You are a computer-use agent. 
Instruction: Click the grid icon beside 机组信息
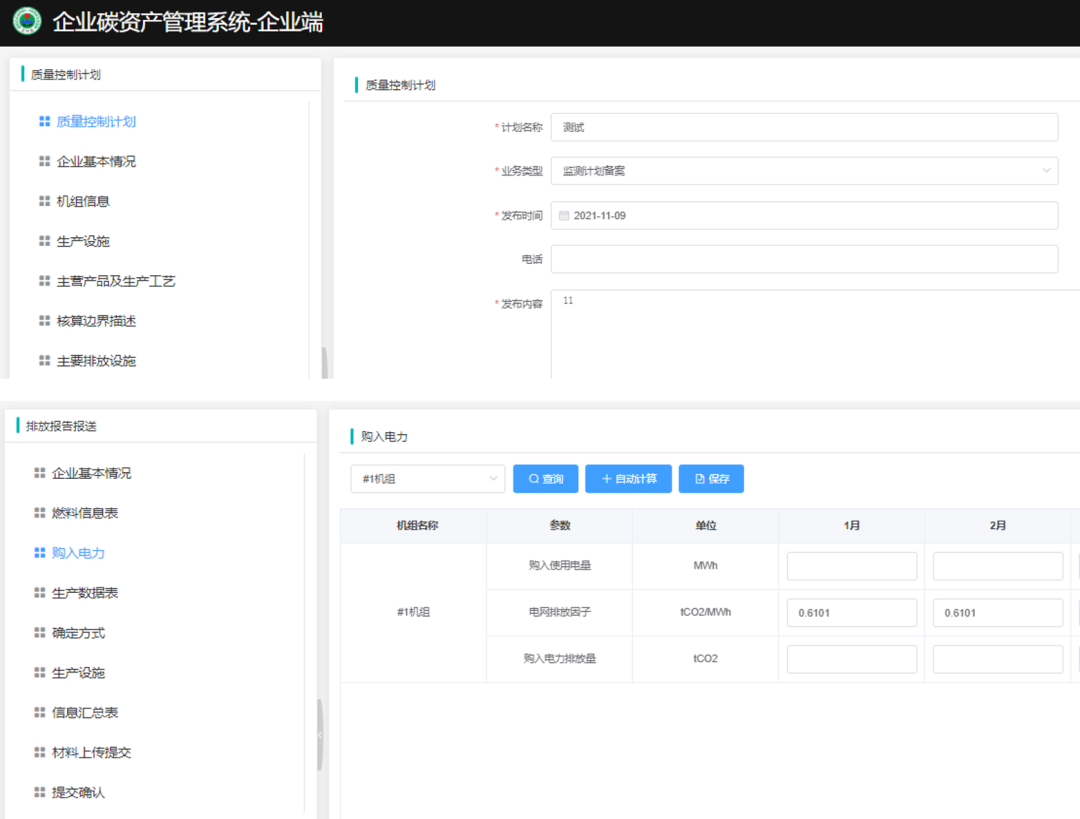click(x=44, y=201)
